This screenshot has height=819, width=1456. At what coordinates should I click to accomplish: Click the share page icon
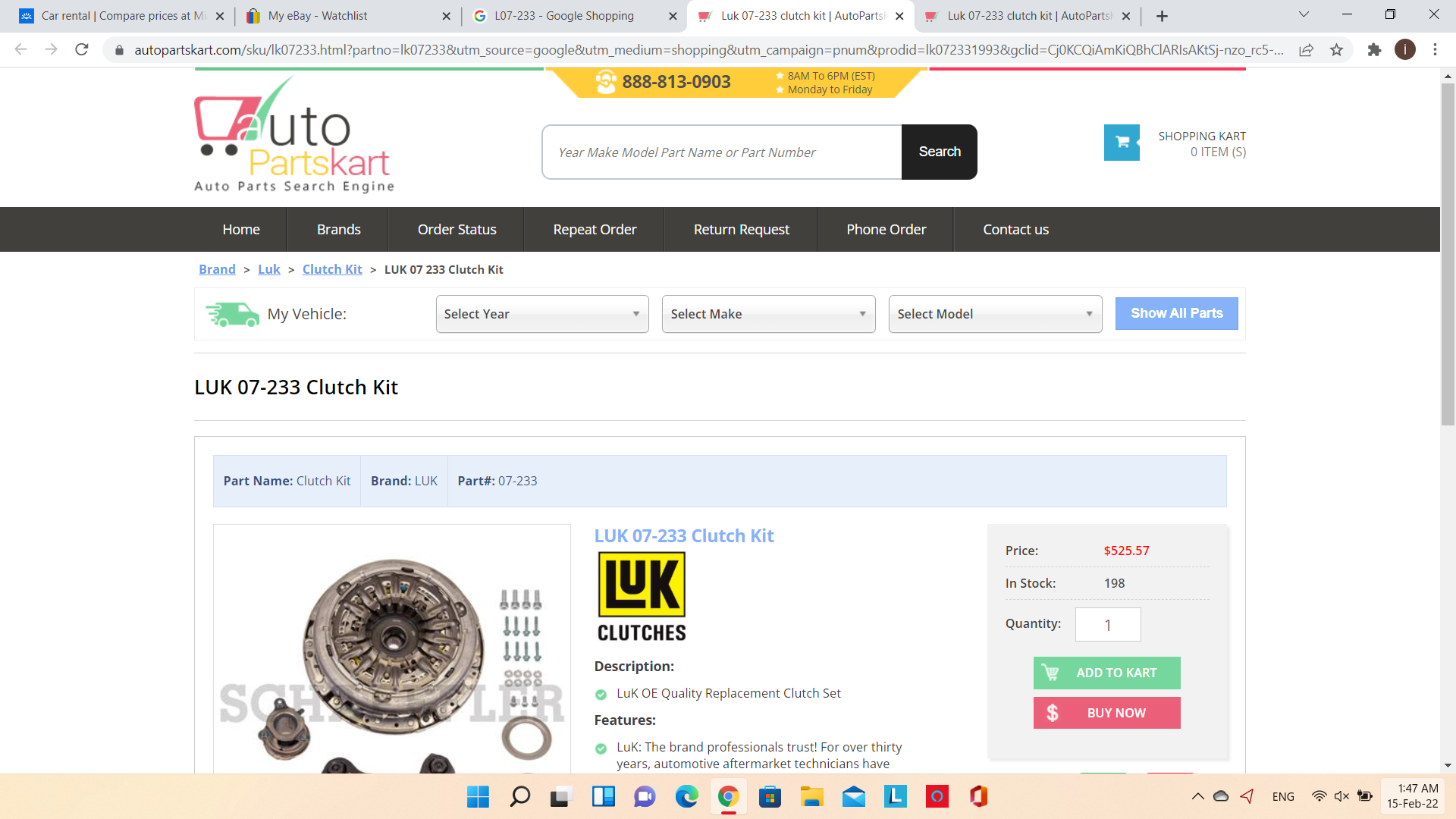point(1306,50)
